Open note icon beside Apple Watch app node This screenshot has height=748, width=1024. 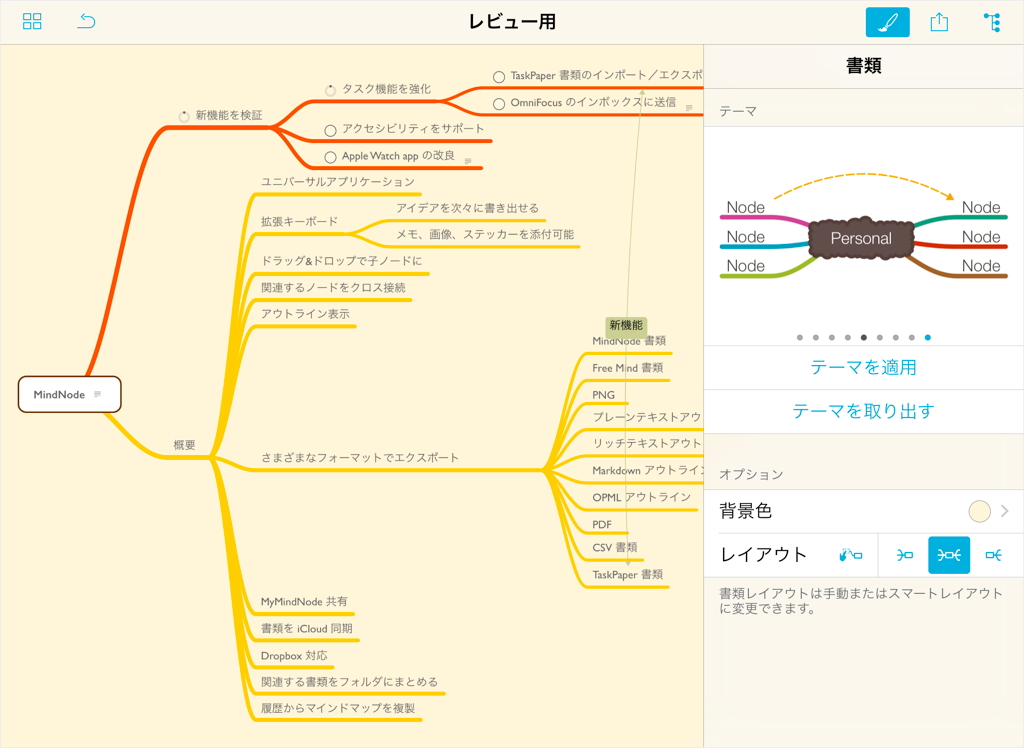pos(468,160)
